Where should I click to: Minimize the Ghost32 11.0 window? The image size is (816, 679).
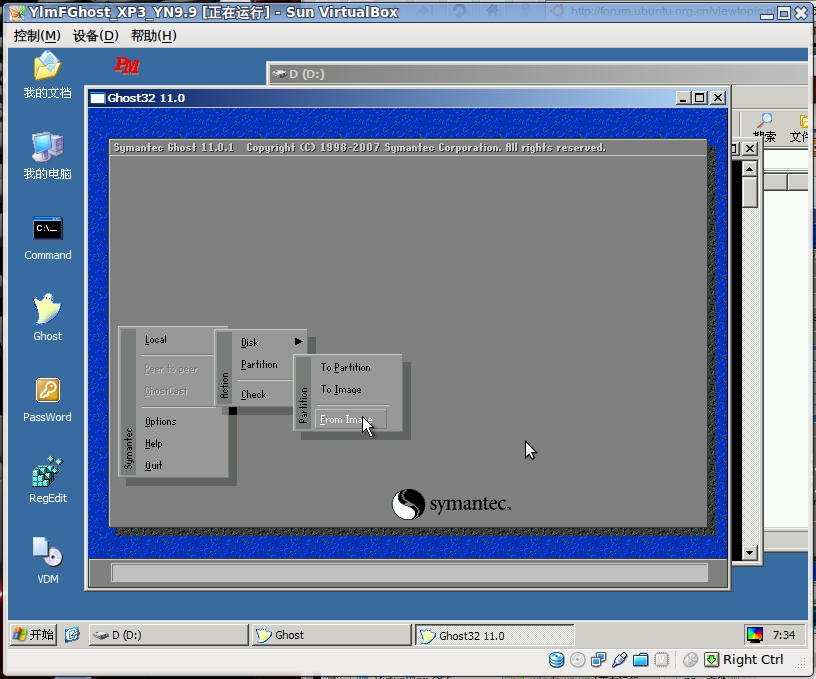coord(683,98)
